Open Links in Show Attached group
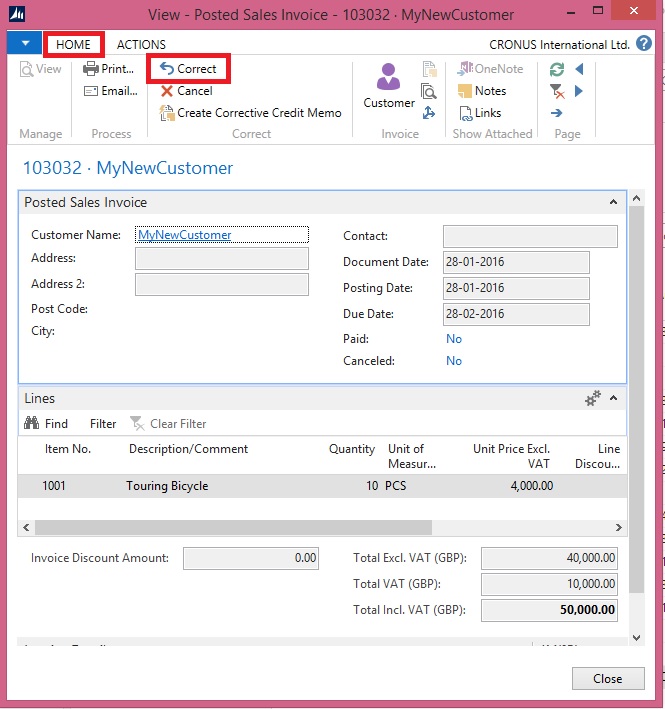 click(x=479, y=113)
